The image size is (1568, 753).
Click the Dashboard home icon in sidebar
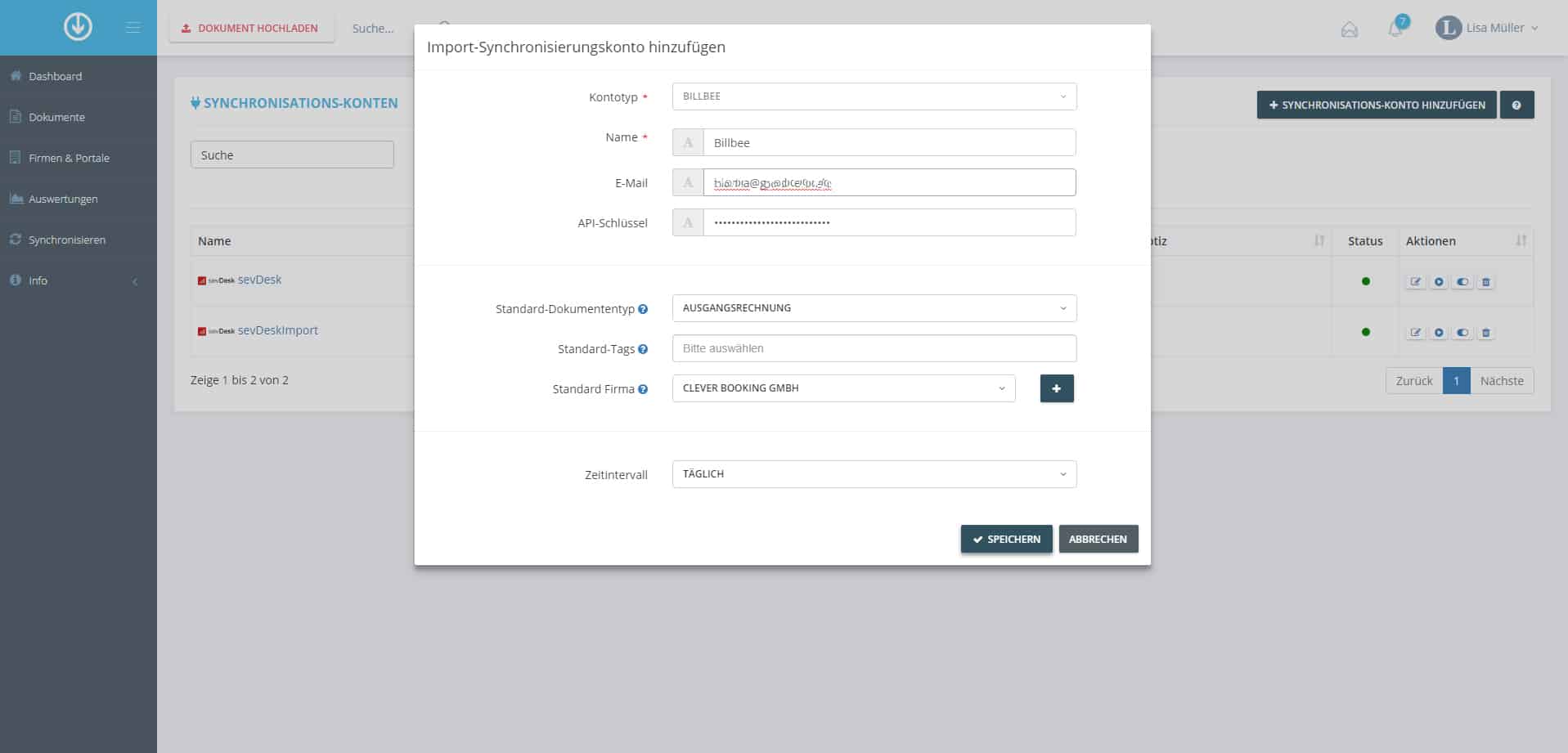pos(16,76)
